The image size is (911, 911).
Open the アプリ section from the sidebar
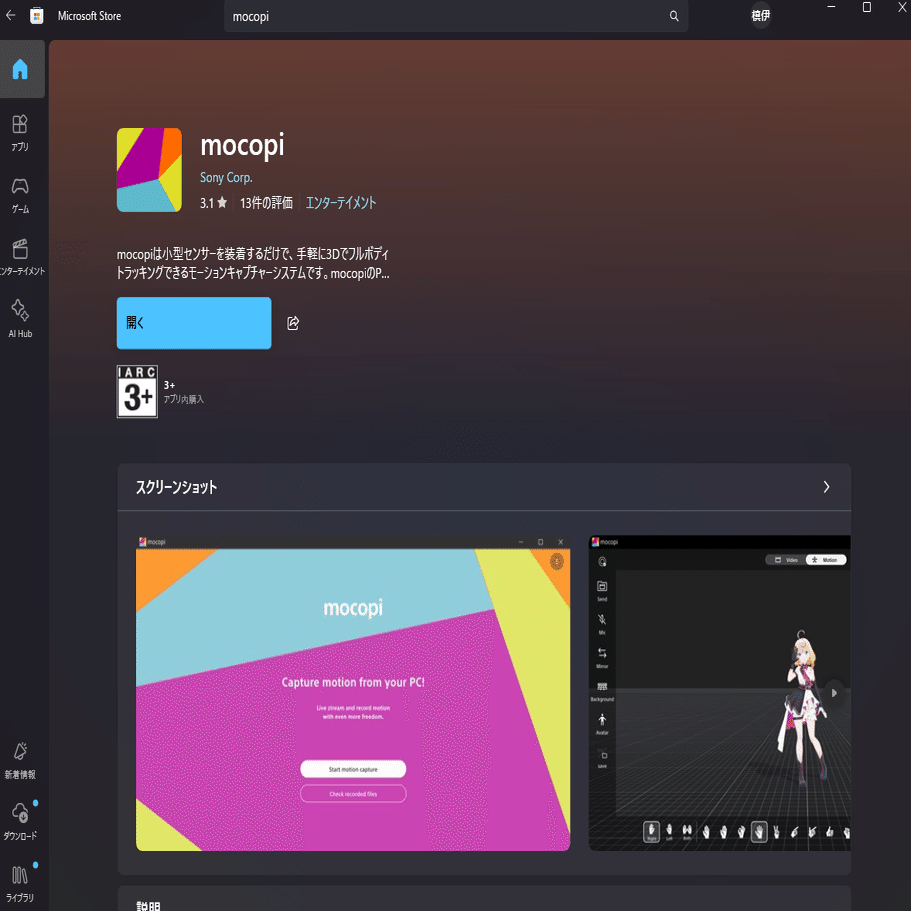pos(21,131)
